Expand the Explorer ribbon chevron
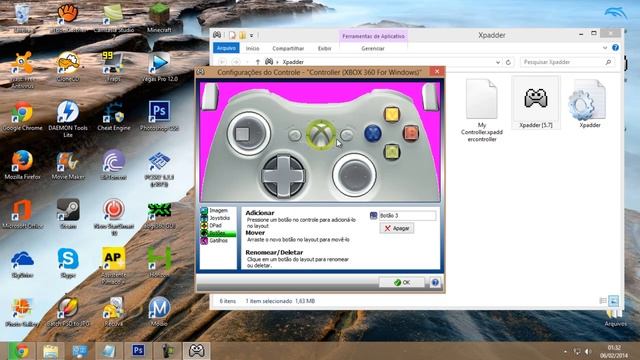Screen dimensions: 640x360 [x=605, y=48]
